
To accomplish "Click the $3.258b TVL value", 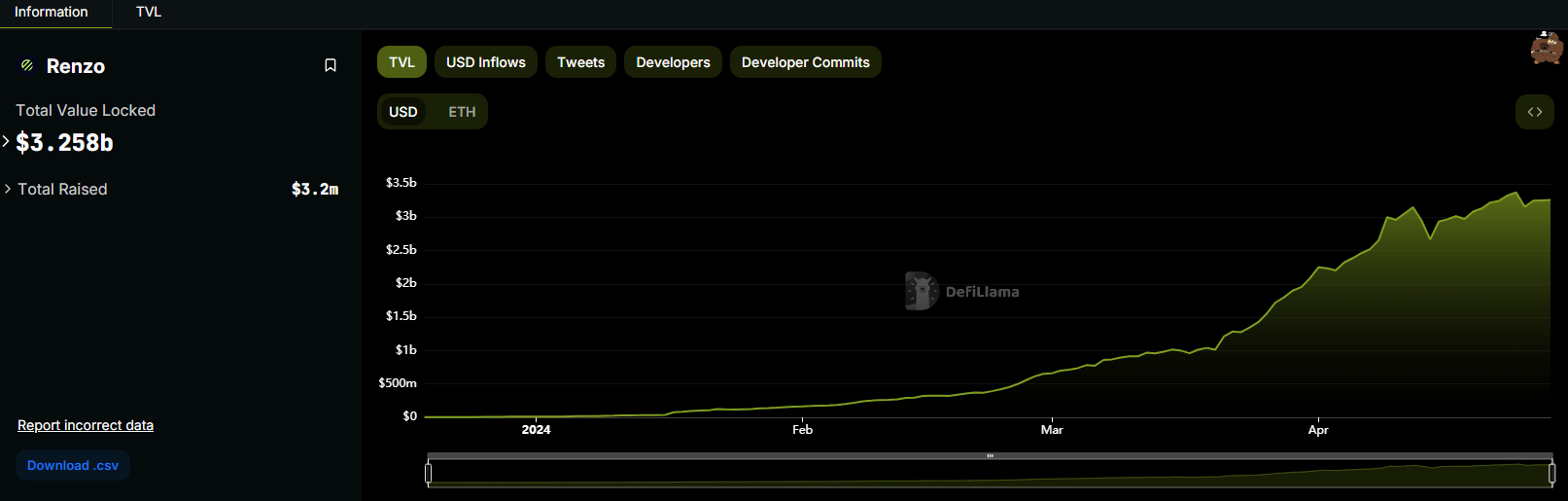I will [65, 142].
